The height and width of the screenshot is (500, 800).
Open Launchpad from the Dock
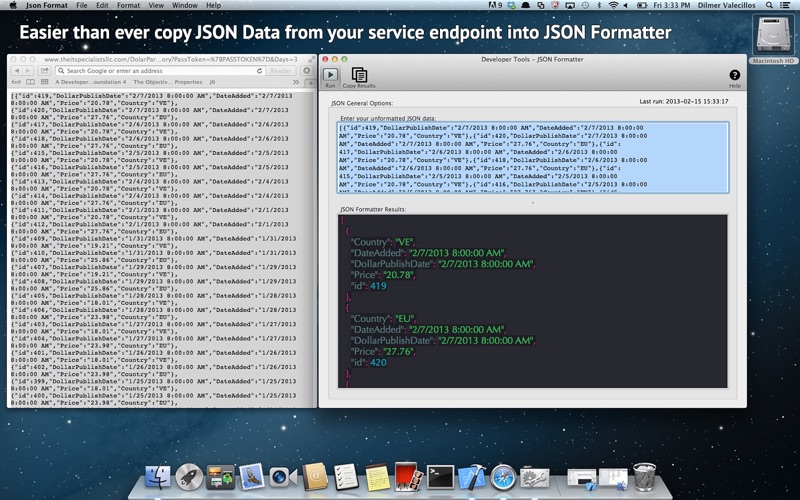[189, 477]
